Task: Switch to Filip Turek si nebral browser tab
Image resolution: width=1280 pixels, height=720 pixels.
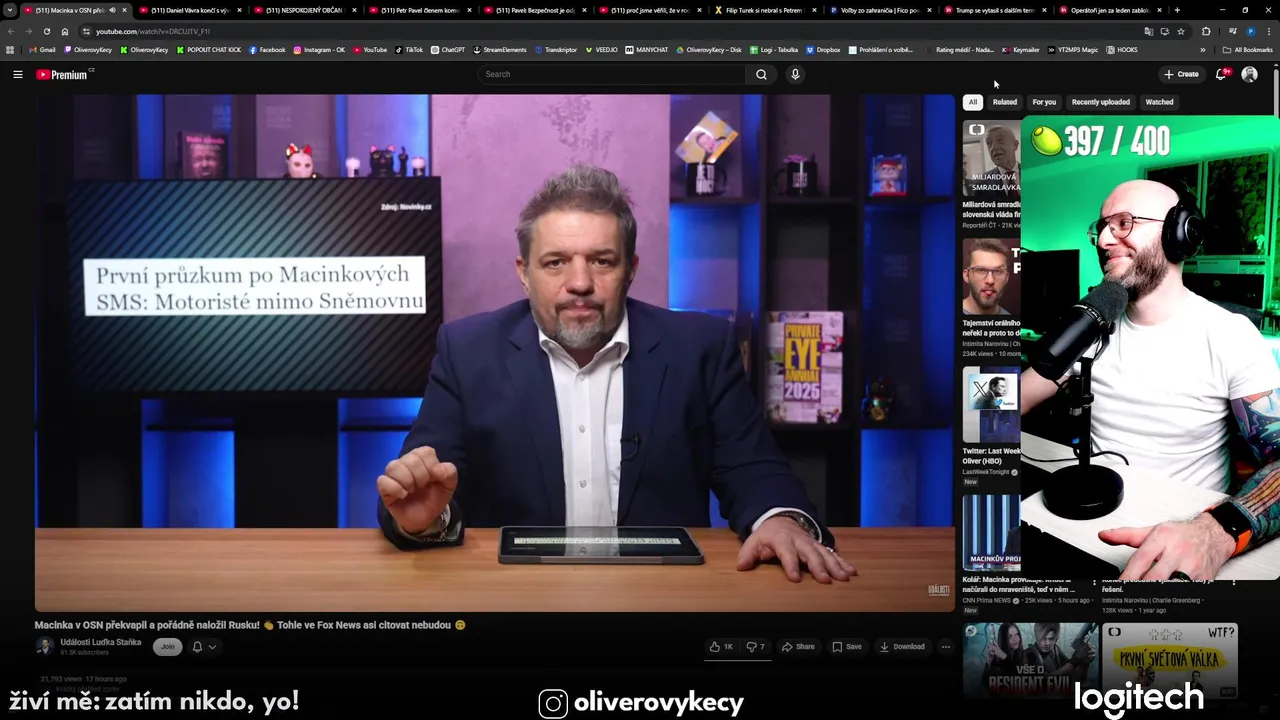Action: [x=763, y=10]
